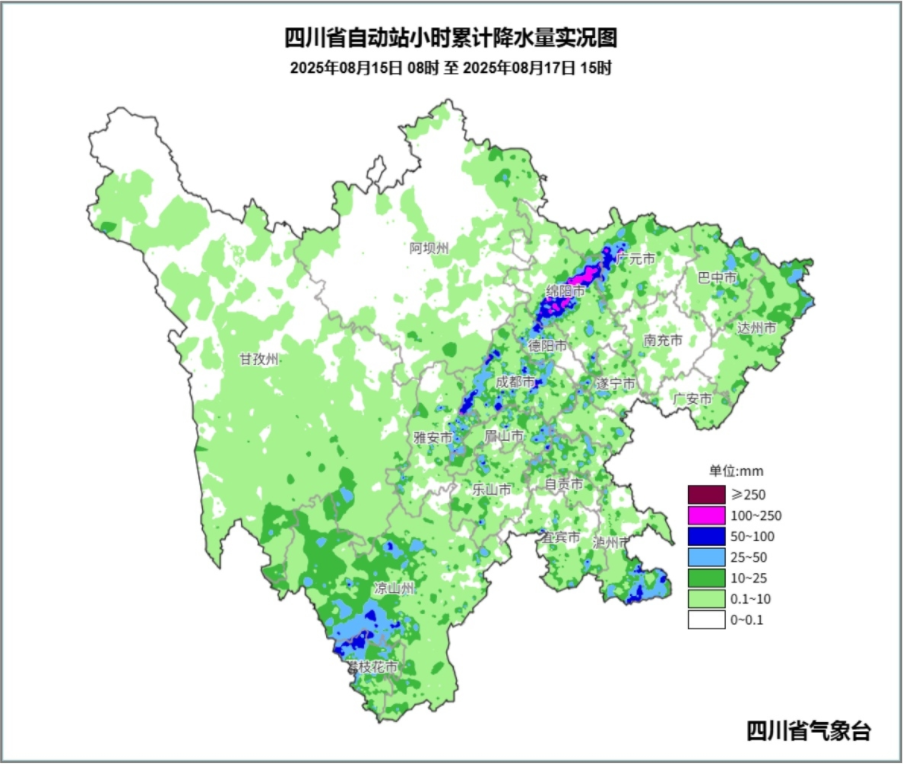Image resolution: width=903 pixels, height=764 pixels.
Task: Select the 甘孜州 region label
Action: [258, 359]
